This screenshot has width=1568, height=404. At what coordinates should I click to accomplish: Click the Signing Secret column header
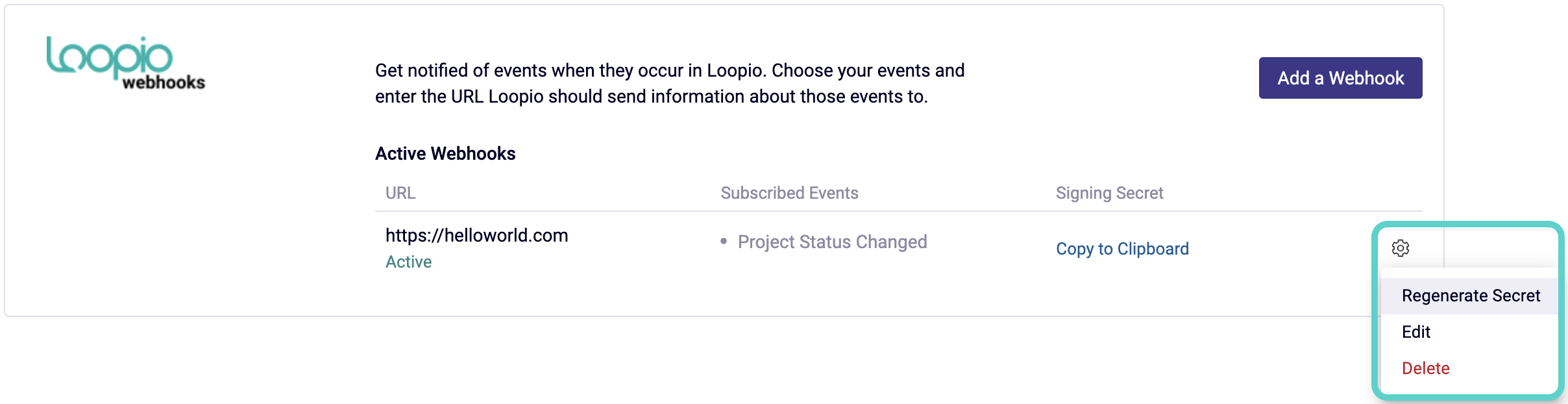click(1110, 193)
